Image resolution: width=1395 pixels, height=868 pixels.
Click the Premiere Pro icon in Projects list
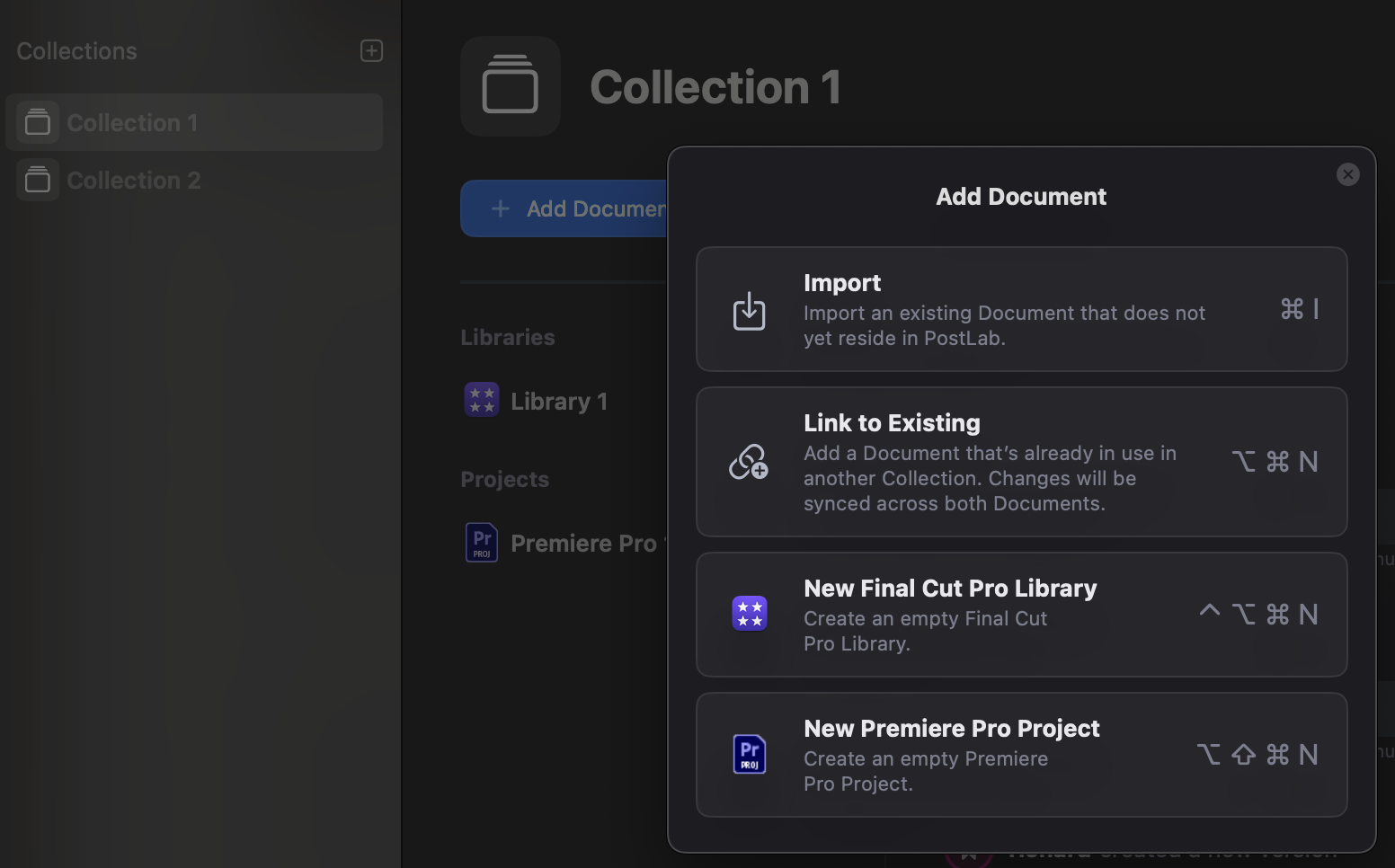pyautogui.click(x=482, y=542)
